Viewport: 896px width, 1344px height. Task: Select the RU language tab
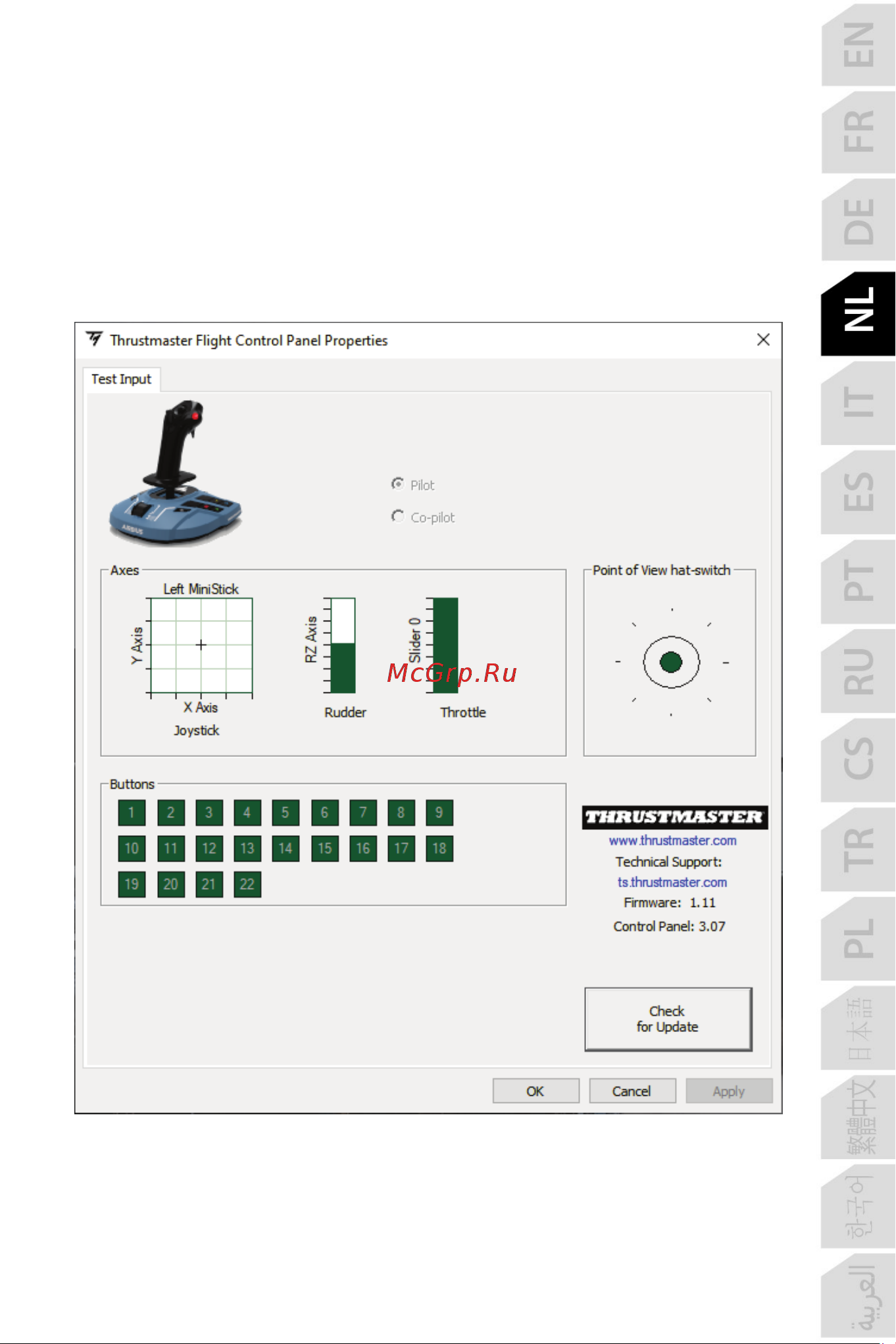[859, 670]
